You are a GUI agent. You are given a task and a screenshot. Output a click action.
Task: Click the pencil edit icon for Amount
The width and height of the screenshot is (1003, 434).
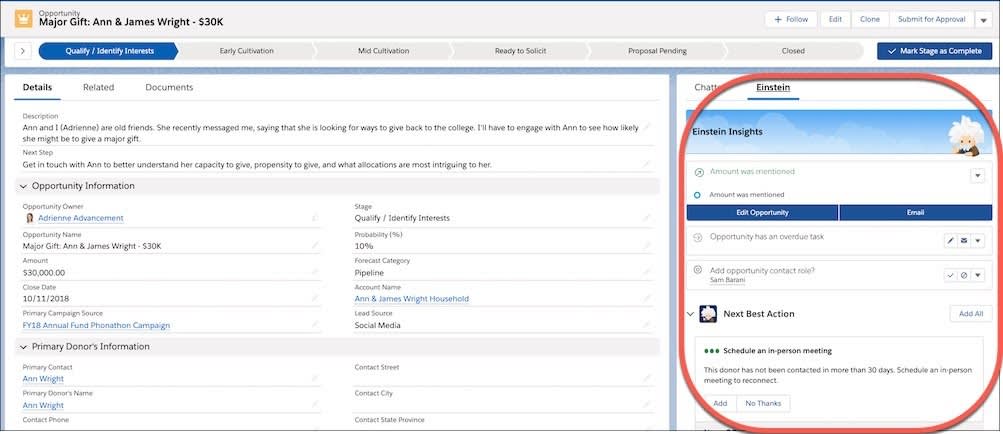coord(314,272)
